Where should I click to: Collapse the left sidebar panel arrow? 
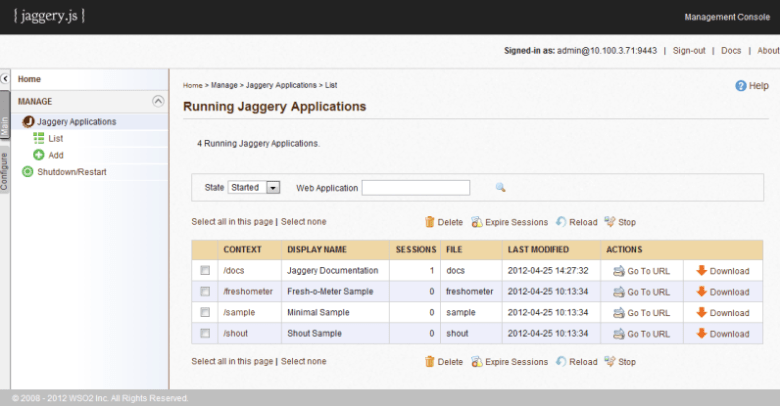[x=5, y=78]
